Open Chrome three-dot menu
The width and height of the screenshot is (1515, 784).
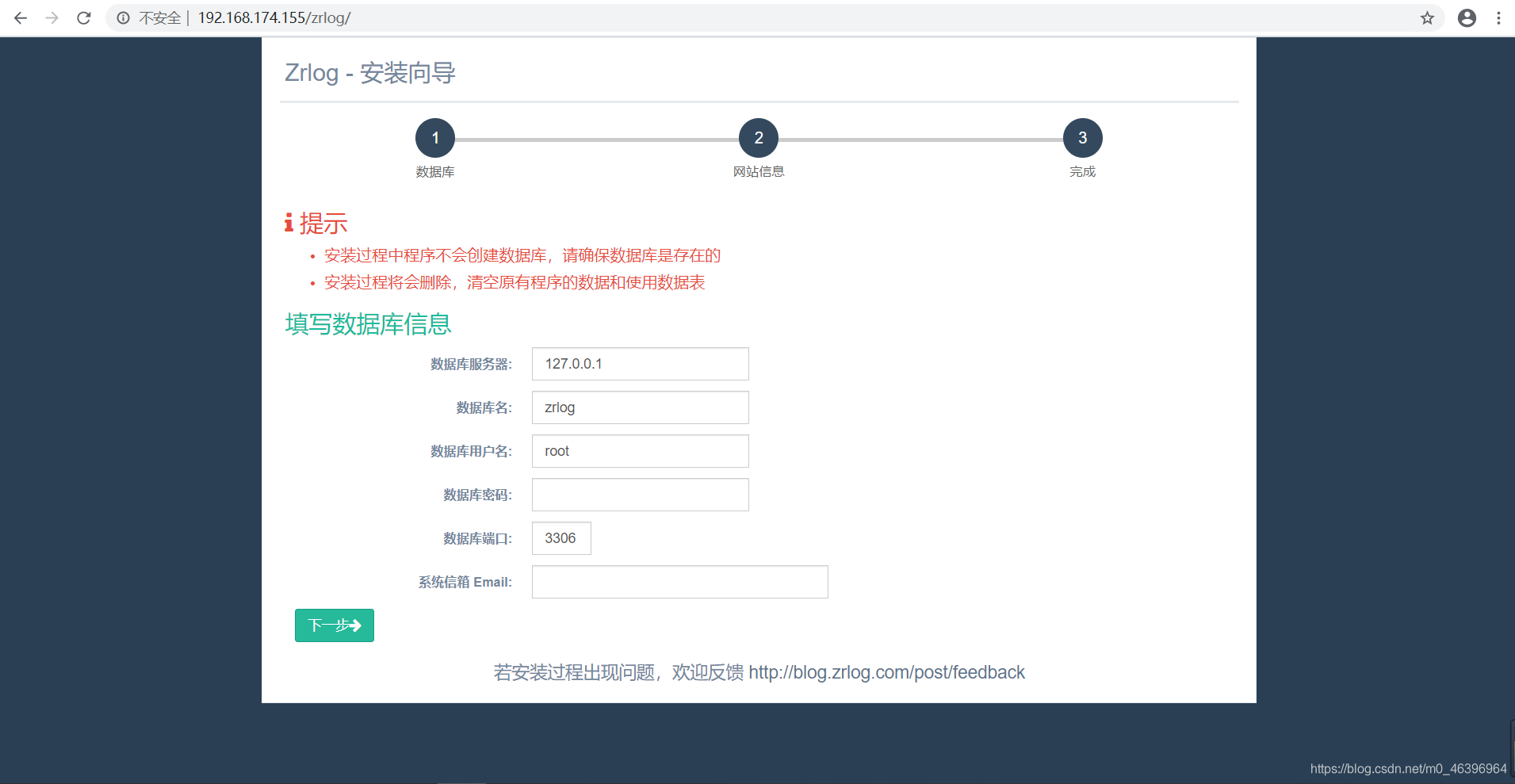click(1498, 17)
